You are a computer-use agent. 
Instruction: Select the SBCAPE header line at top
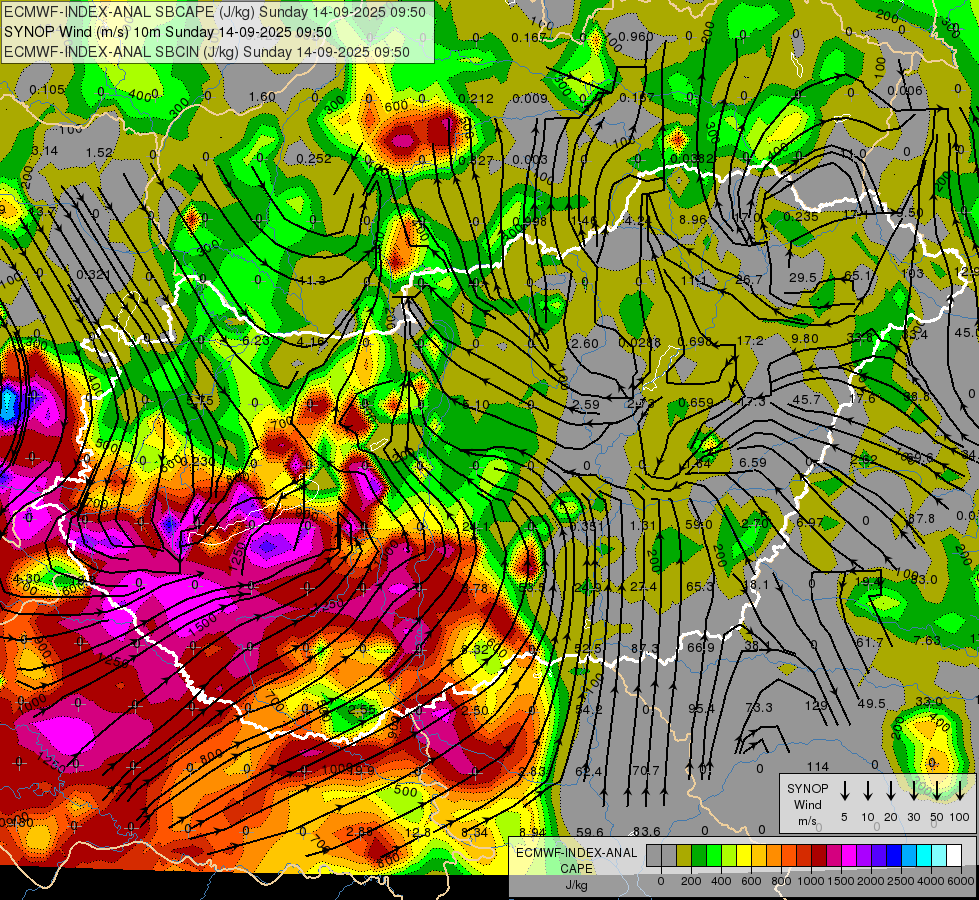pos(215,12)
